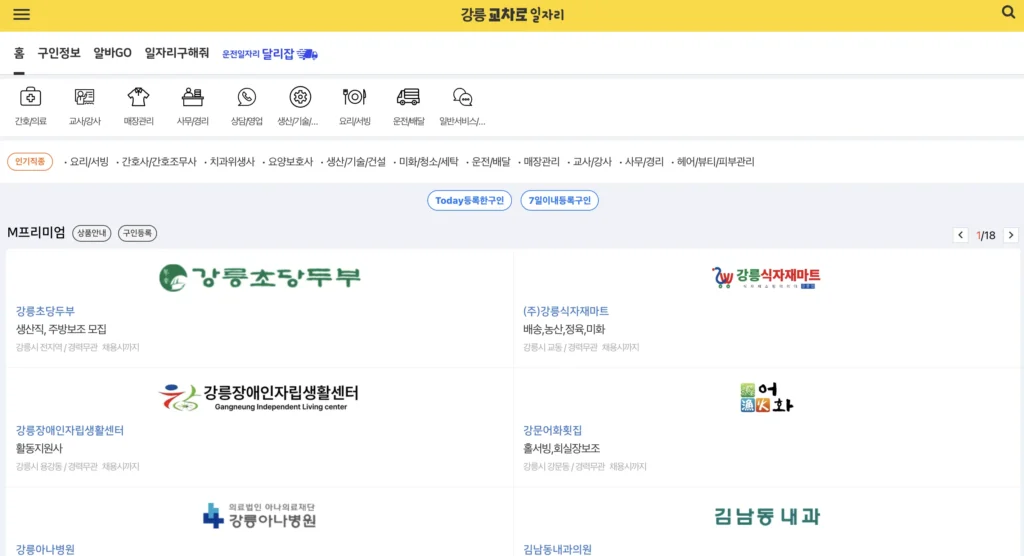Click the 7일이내등록구인 button
1024x556 pixels.
coord(560,201)
